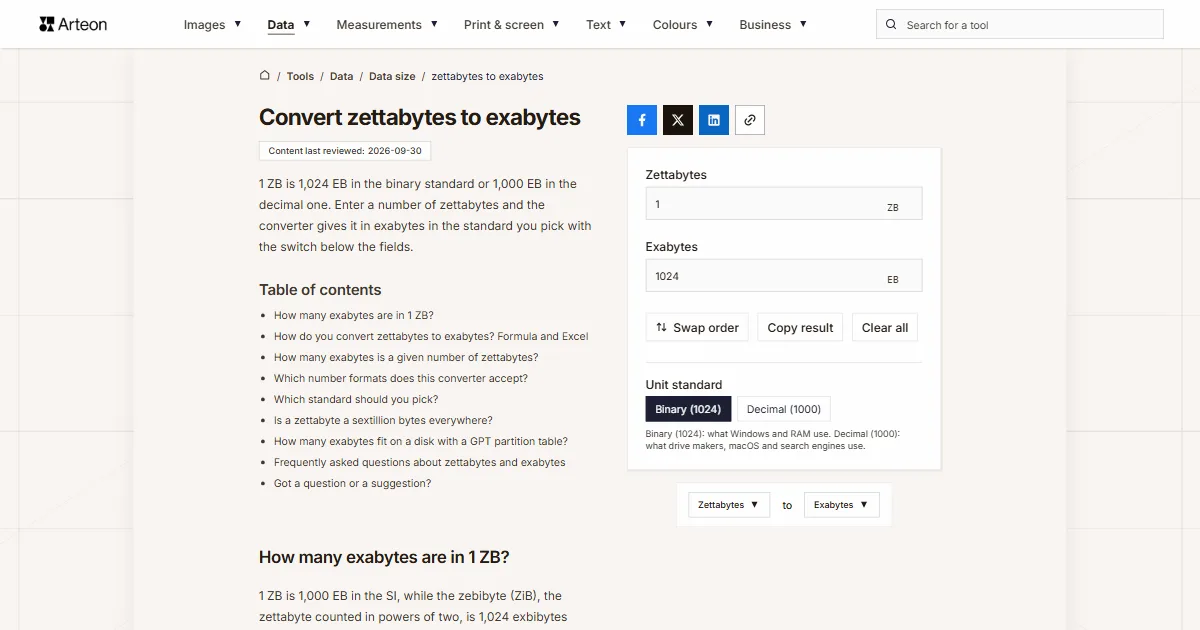
Task: Click the Clear all button
Action: (x=885, y=328)
